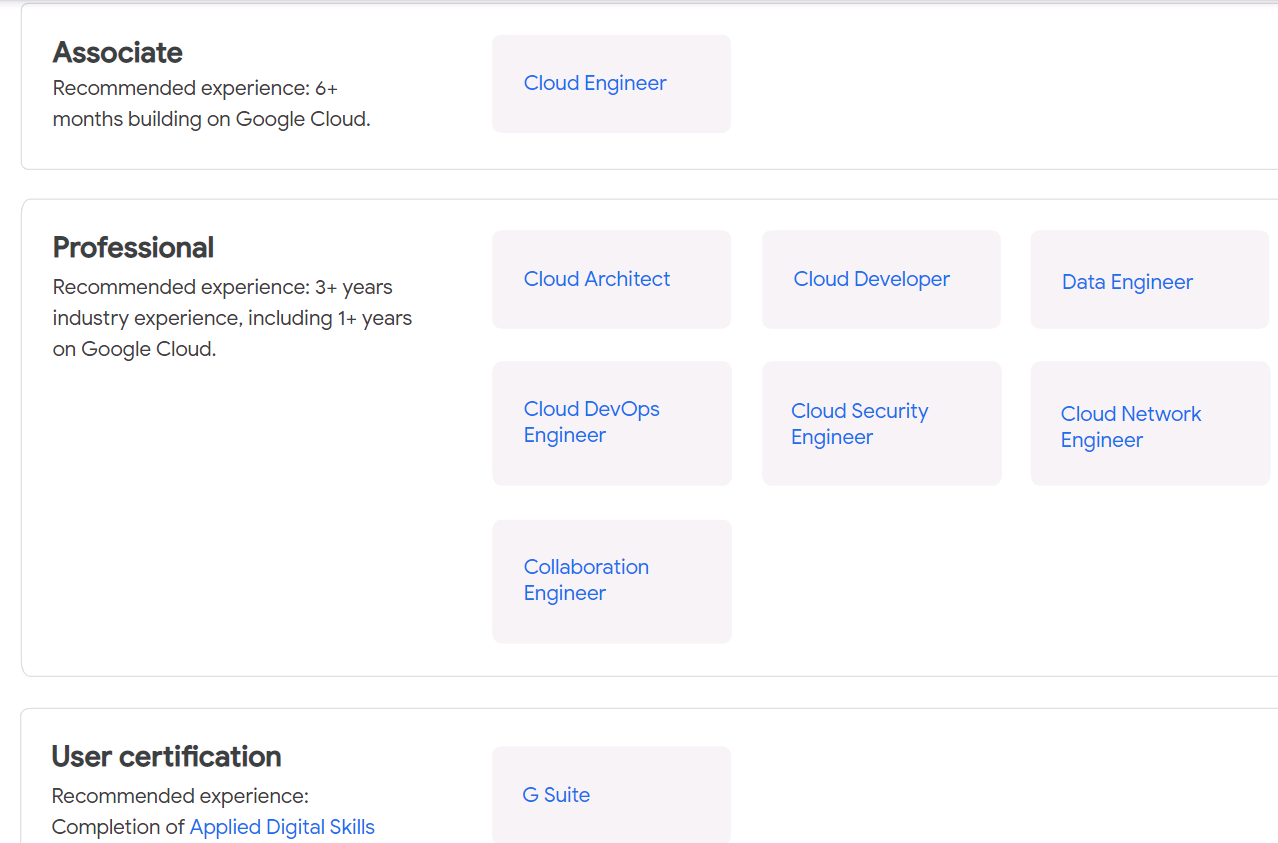This screenshot has height=843, width=1278.
Task: Open Collaboration Engineer certification
Action: [611, 581]
